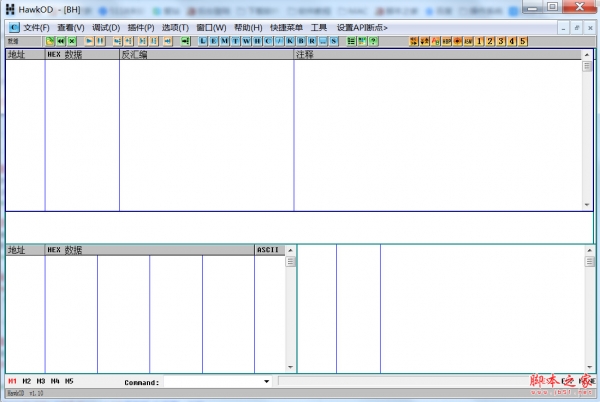Select the M5 memory tab
This screenshot has height=402, width=600.
[69, 381]
